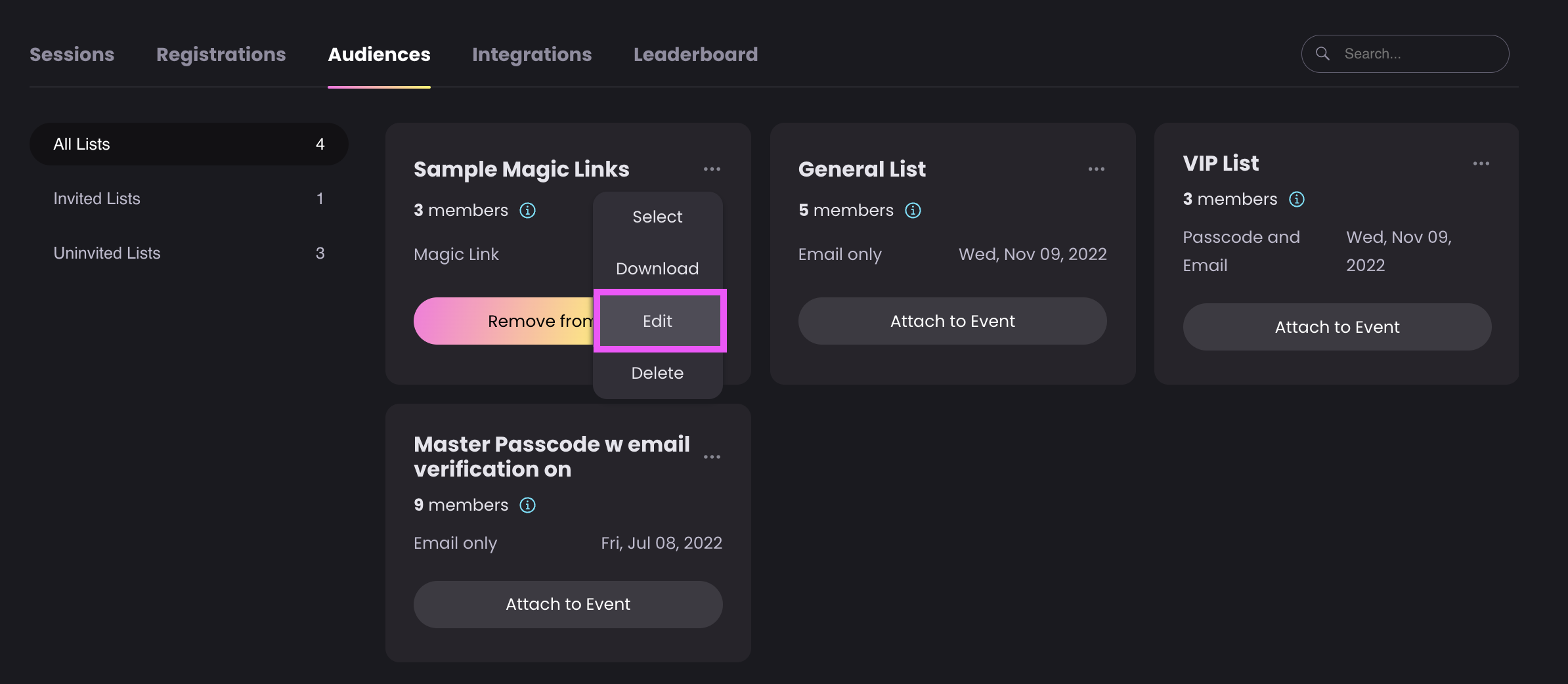This screenshot has width=1568, height=684.
Task: Click the 5 members text
Action: pos(846,210)
